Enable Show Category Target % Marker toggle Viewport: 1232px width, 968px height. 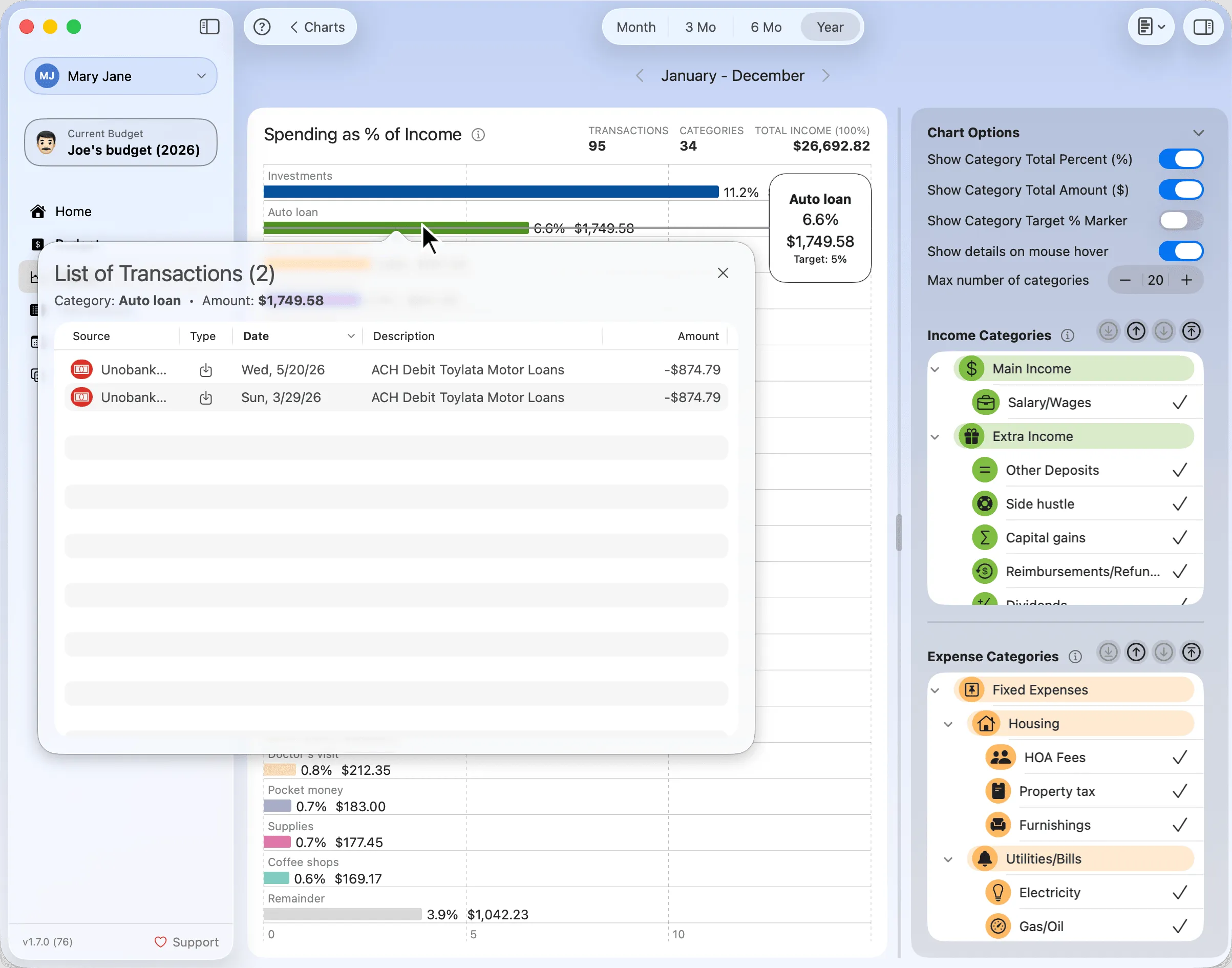pos(1181,220)
